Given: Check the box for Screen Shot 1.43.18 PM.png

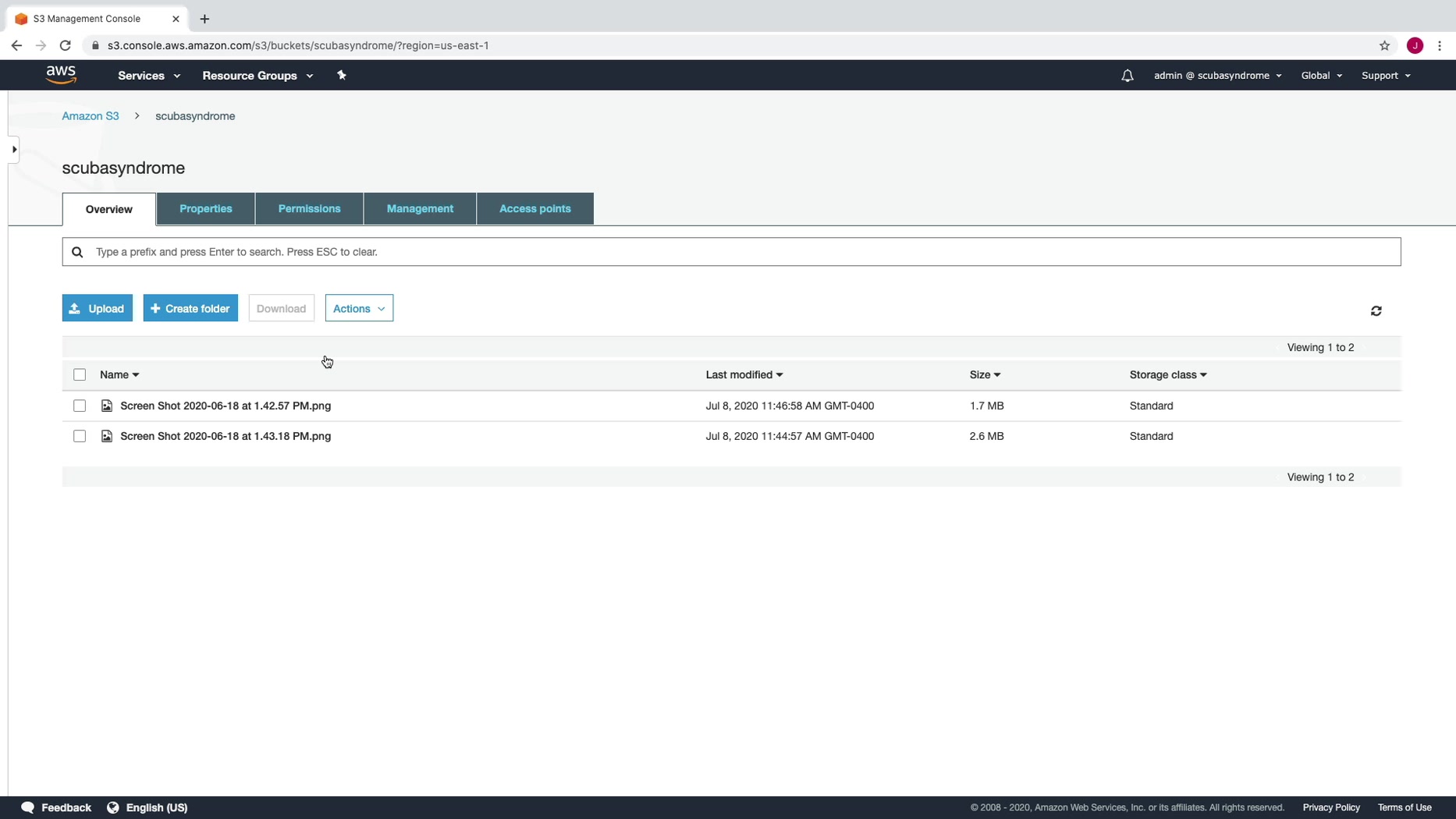Looking at the screenshot, I should click(x=80, y=436).
